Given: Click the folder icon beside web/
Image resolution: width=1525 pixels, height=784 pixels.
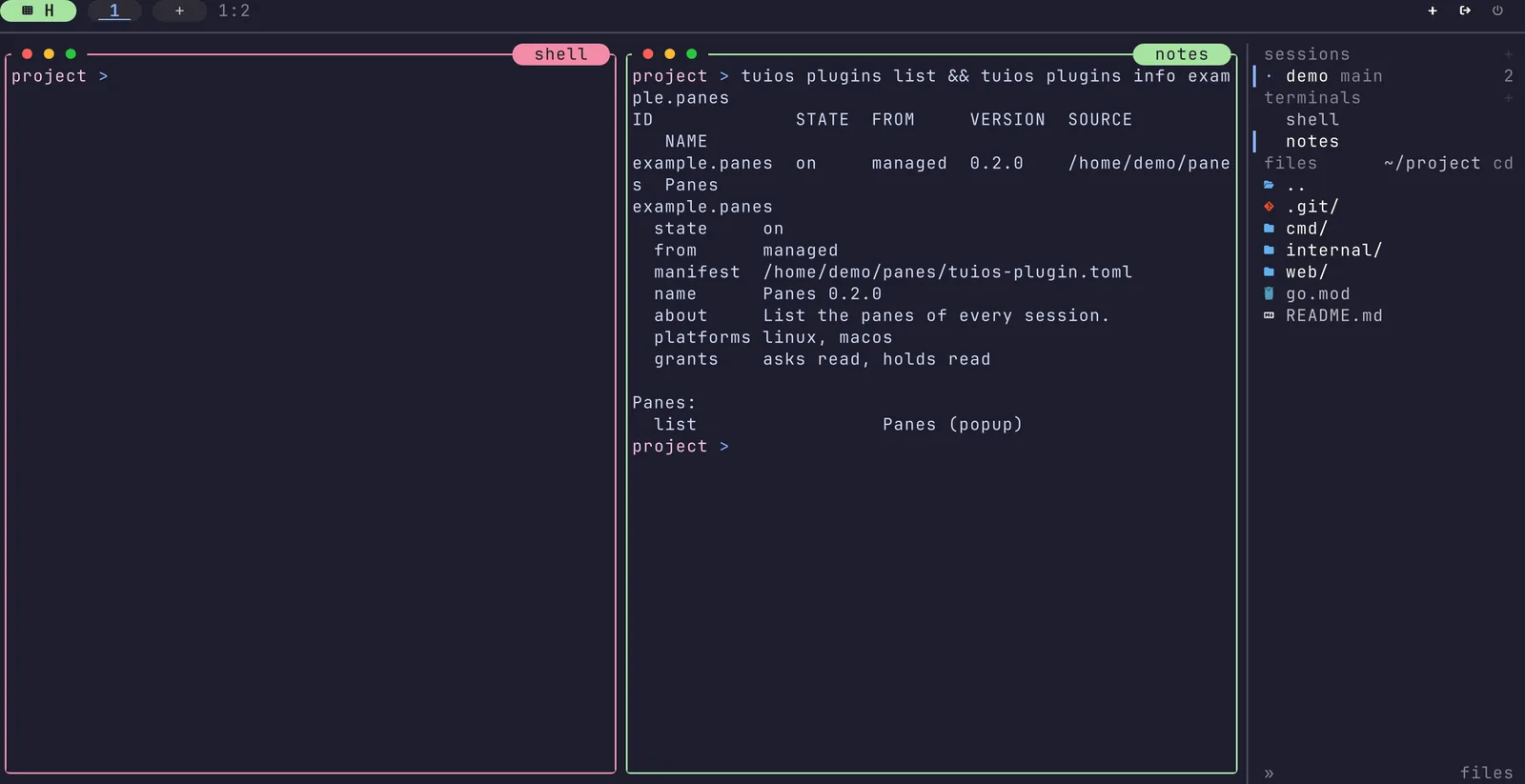Looking at the screenshot, I should pos(1269,272).
